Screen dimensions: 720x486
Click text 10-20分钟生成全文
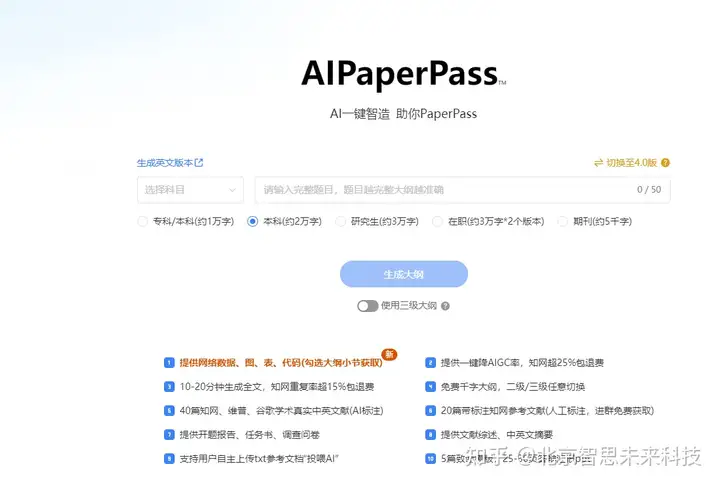click(222, 387)
